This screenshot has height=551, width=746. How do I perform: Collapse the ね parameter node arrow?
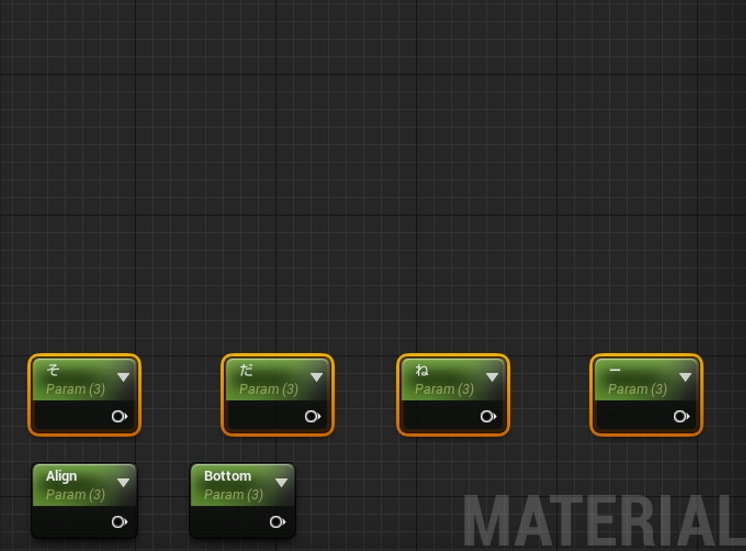[x=492, y=377]
